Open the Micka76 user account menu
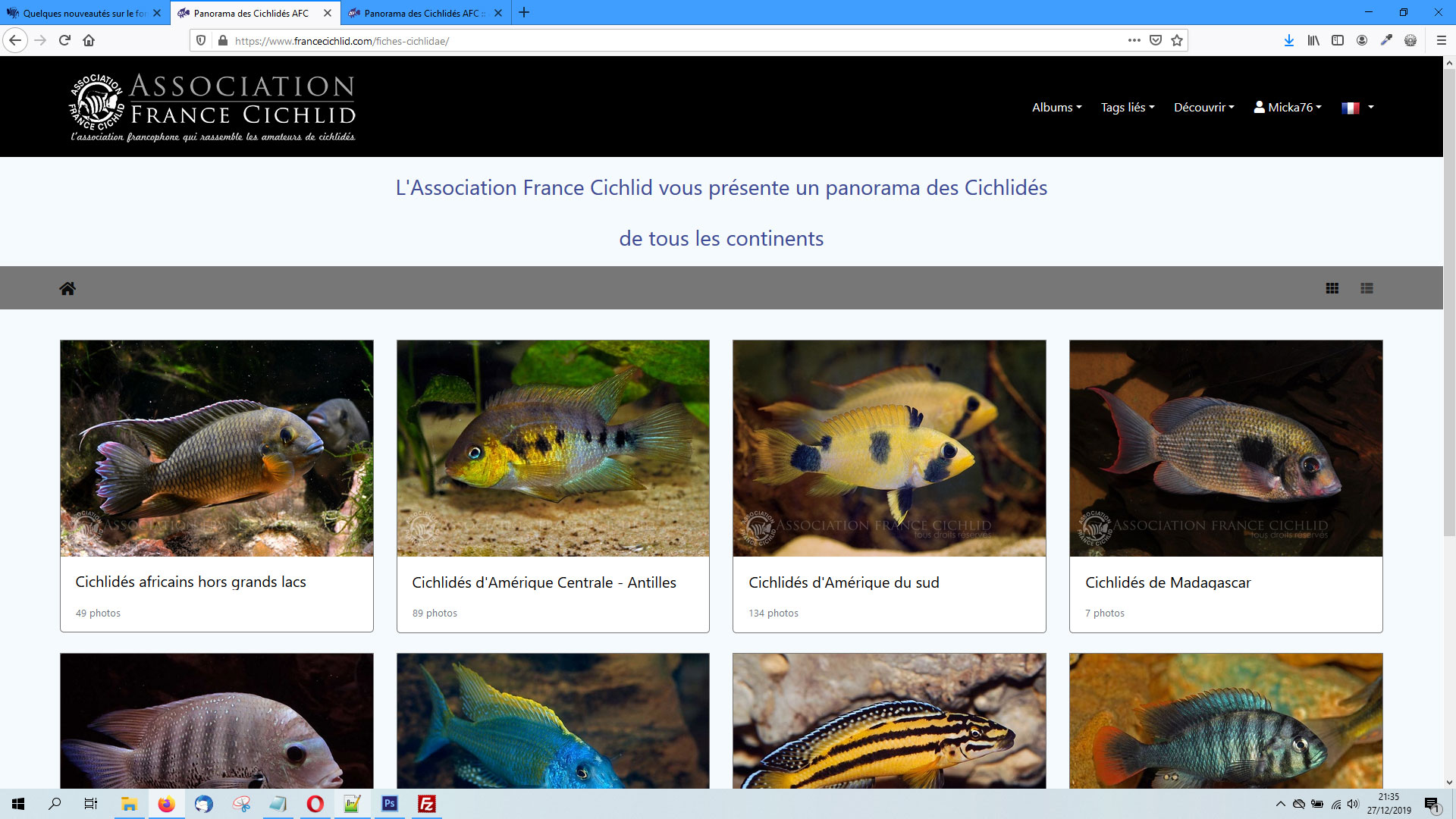 [1288, 107]
